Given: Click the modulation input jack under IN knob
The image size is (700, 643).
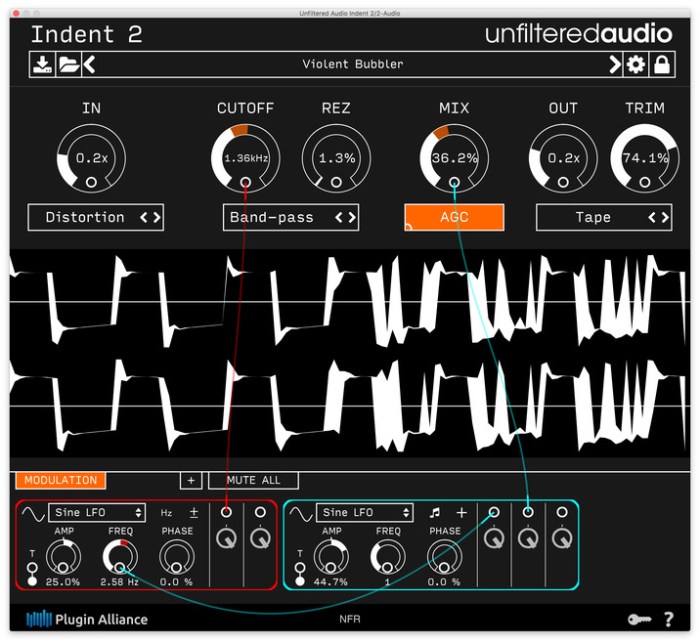Looking at the screenshot, I should 91,182.
